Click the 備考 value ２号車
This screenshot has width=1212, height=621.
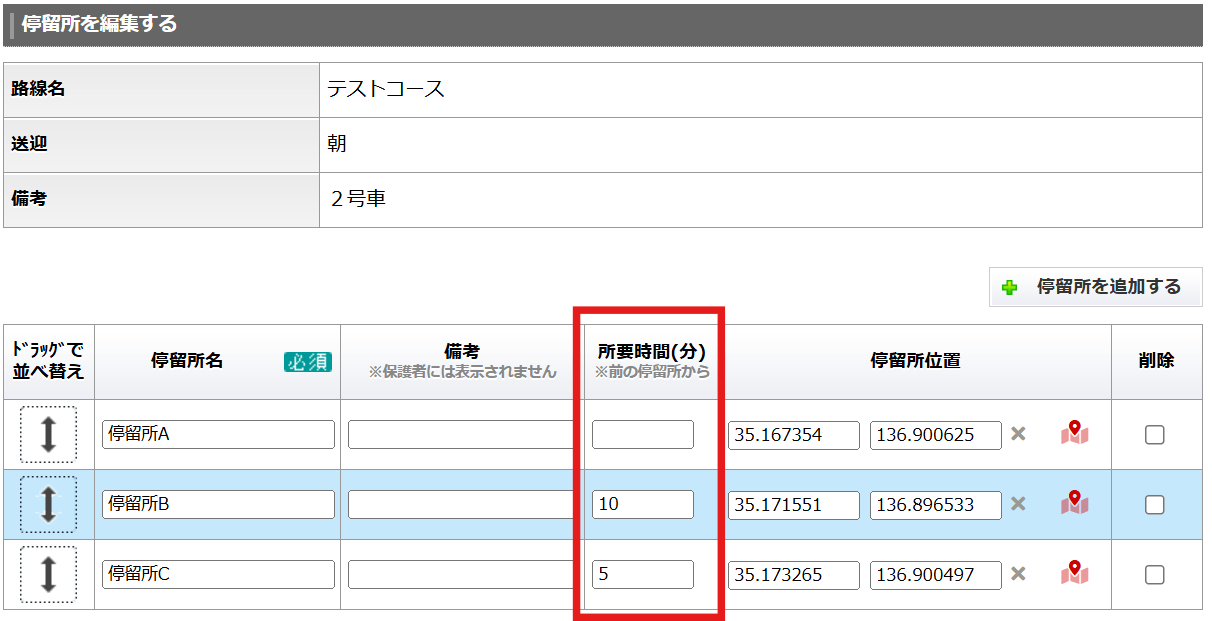point(357,199)
